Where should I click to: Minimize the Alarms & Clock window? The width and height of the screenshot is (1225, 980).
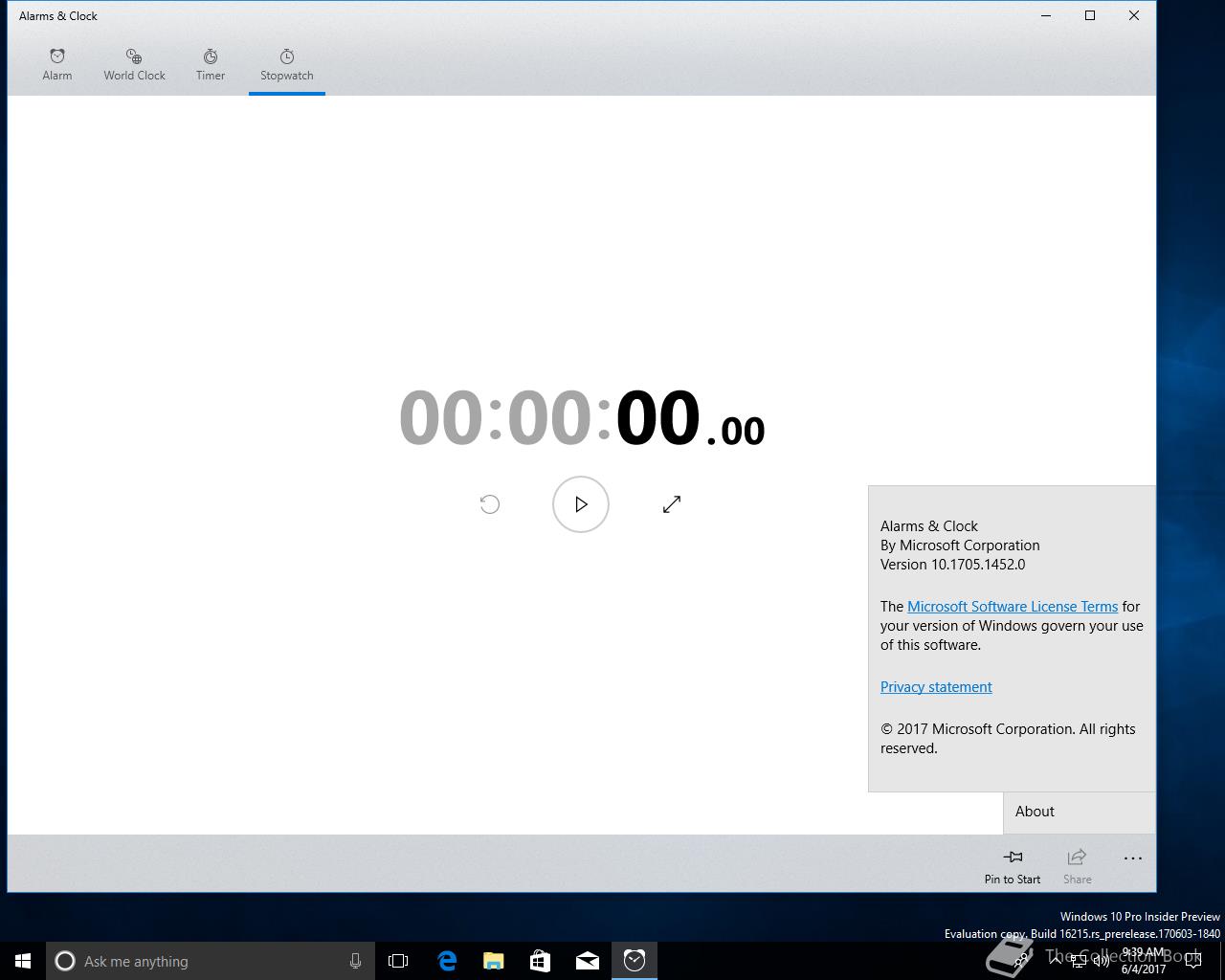[1046, 15]
